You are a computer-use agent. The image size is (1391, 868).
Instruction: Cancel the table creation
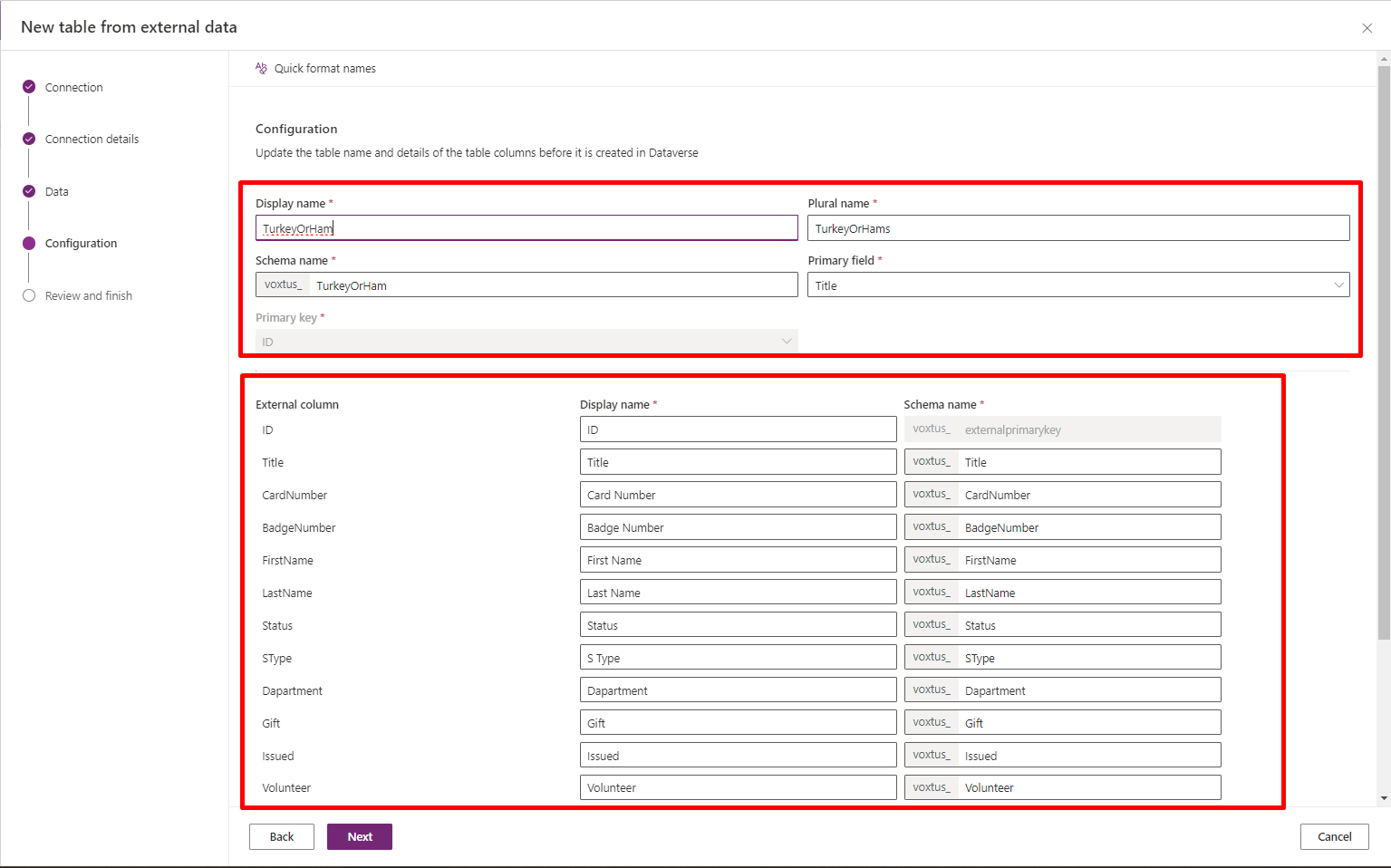[x=1334, y=836]
